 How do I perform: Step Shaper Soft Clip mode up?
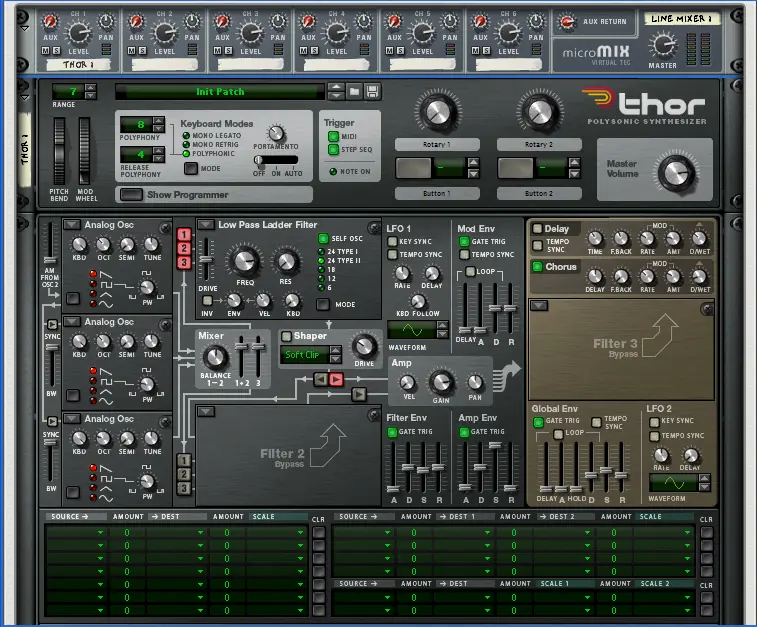tap(336, 350)
